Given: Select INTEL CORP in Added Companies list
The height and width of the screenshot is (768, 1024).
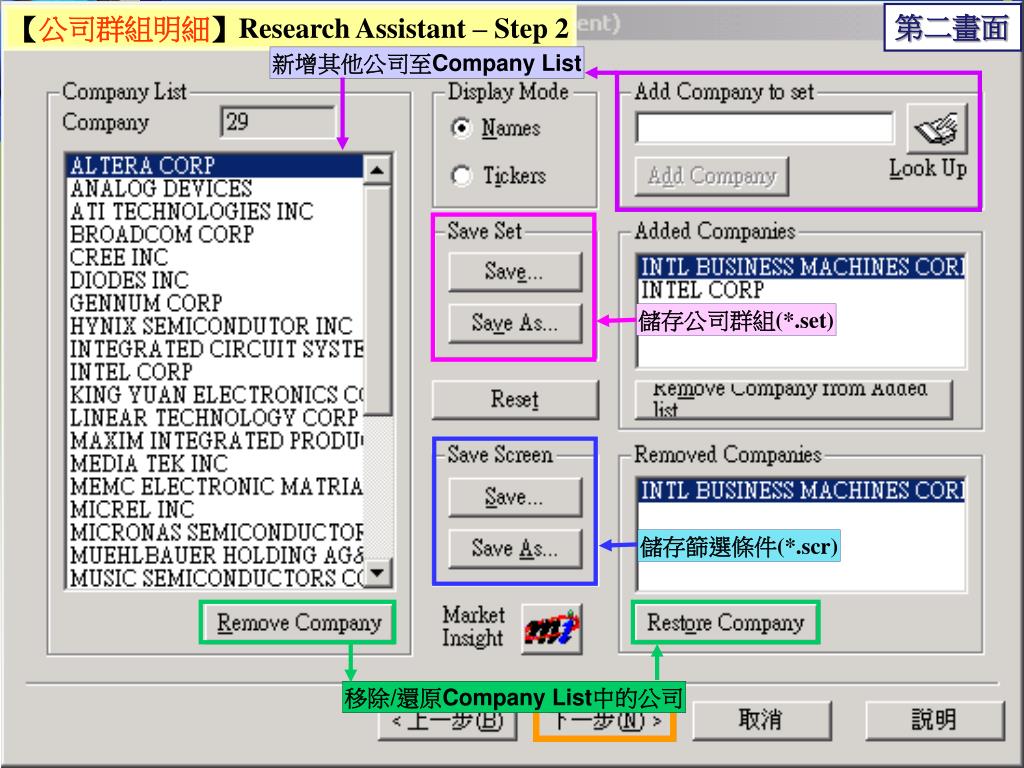Looking at the screenshot, I should point(801,289).
